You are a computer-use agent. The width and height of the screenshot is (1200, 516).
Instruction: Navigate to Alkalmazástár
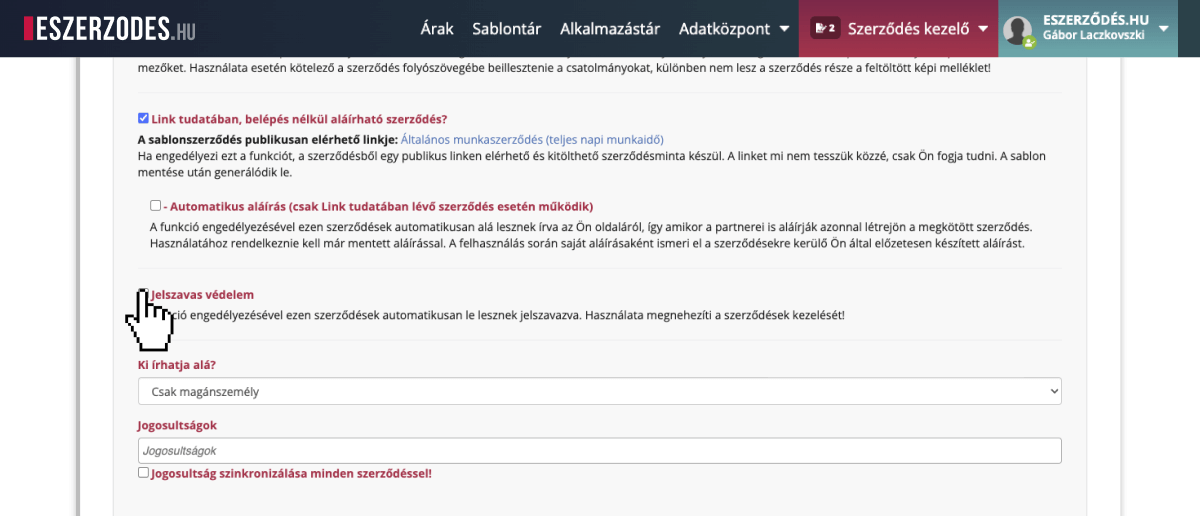[x=609, y=29]
